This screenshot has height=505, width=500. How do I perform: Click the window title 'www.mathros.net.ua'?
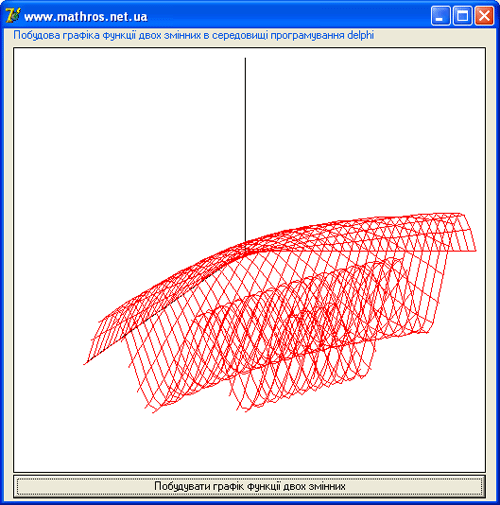point(86,17)
